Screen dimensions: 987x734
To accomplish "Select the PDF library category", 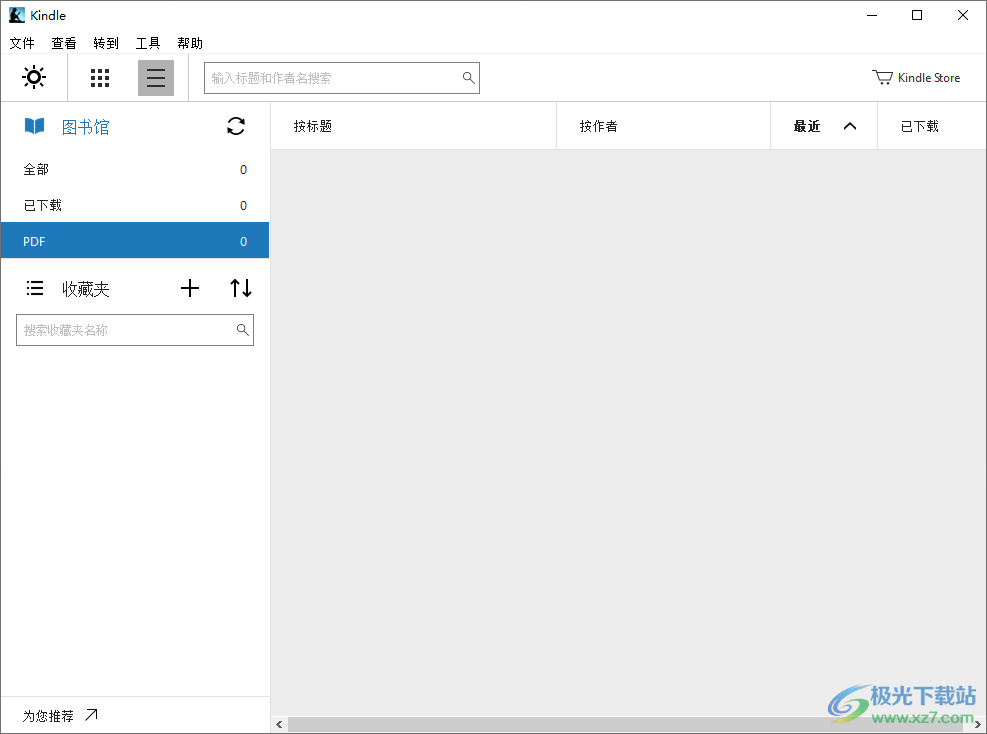I will 135,241.
